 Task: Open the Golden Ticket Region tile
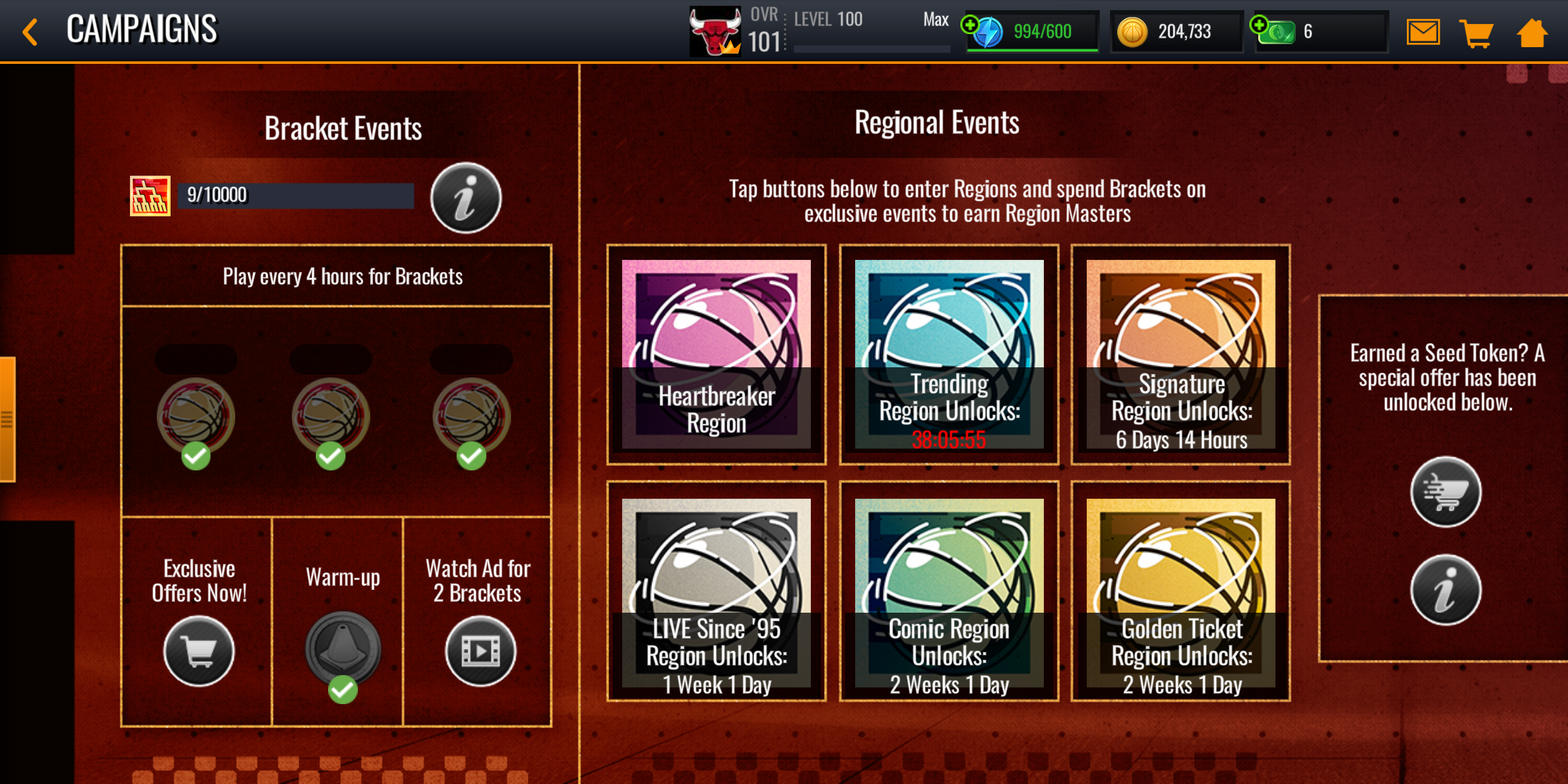pos(1181,591)
